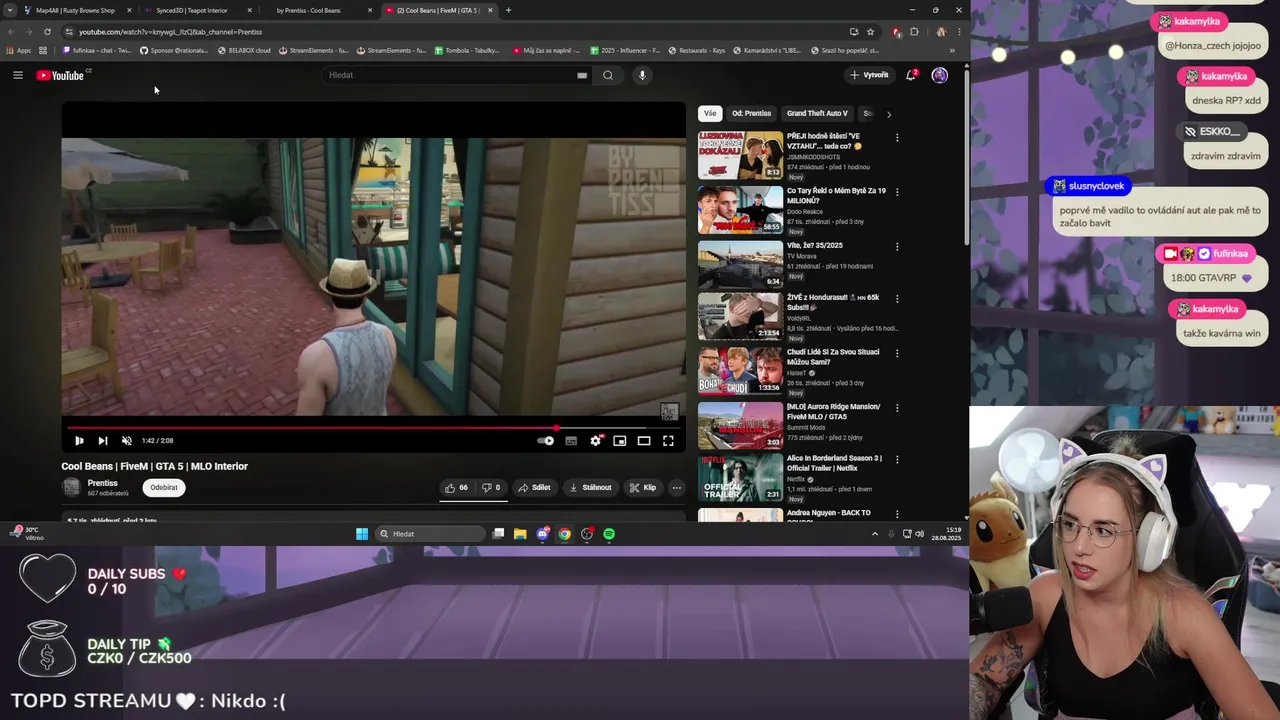Open the Windows Start menu

pos(362,534)
